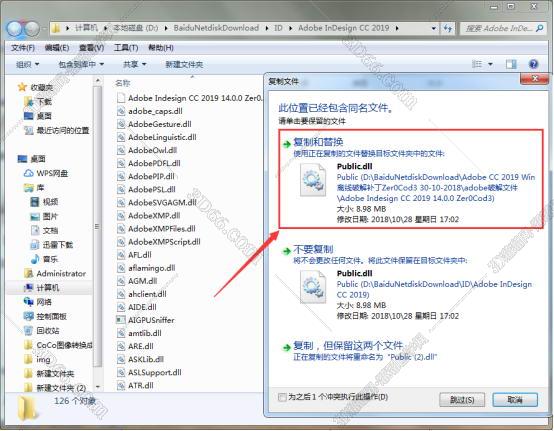Click the Explorer back navigation button
Screen dimensions: 554x431
click(15, 29)
